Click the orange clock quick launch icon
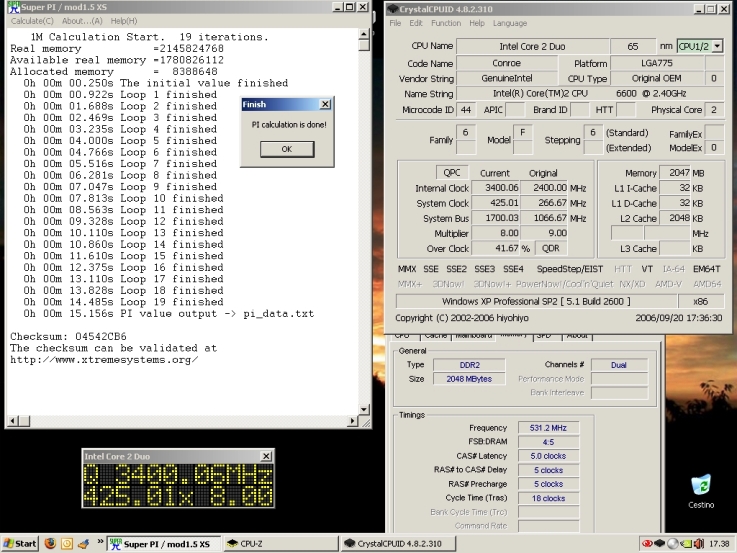 pos(67,544)
